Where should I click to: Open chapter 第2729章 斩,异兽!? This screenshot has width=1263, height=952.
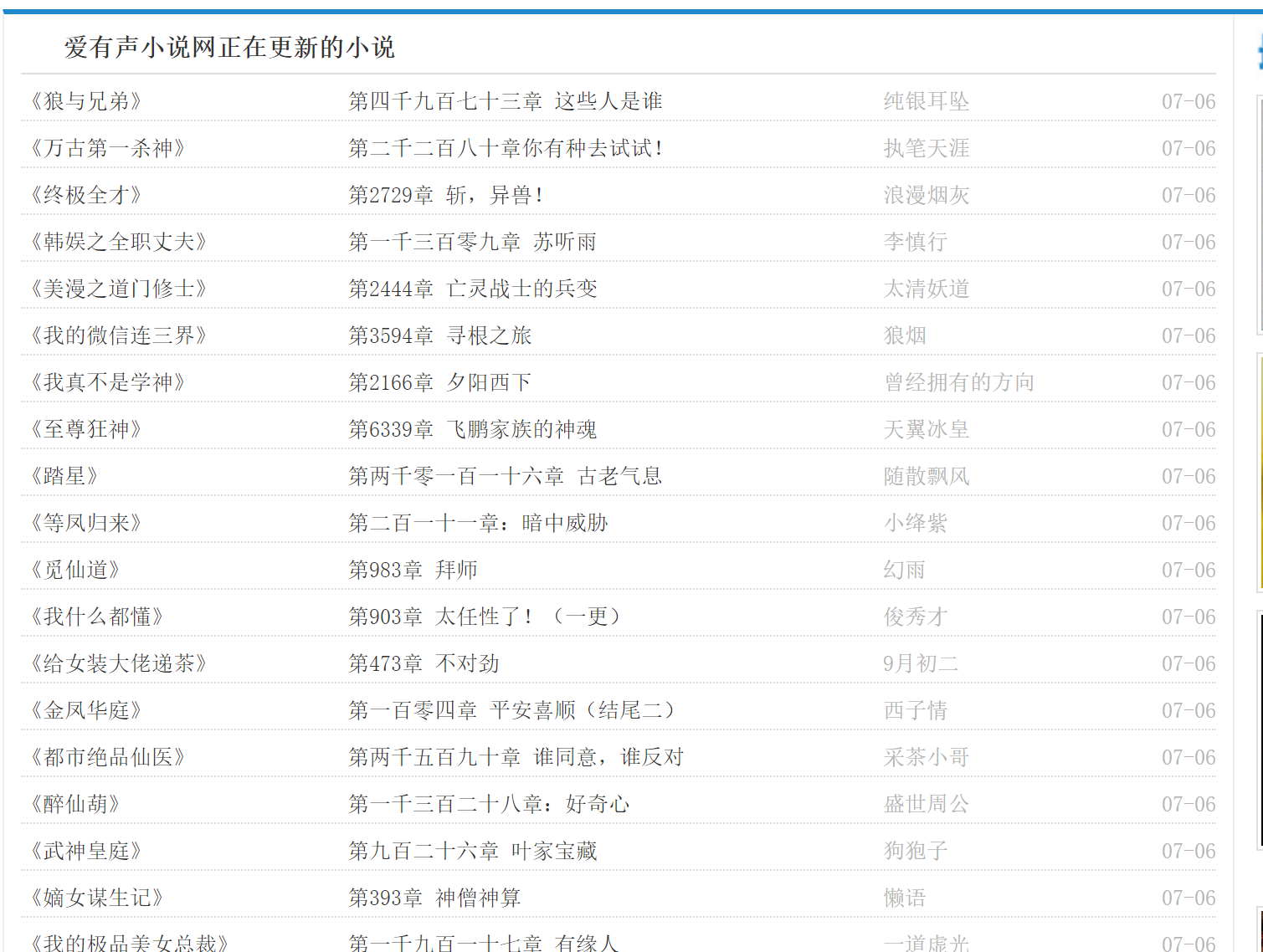point(446,195)
